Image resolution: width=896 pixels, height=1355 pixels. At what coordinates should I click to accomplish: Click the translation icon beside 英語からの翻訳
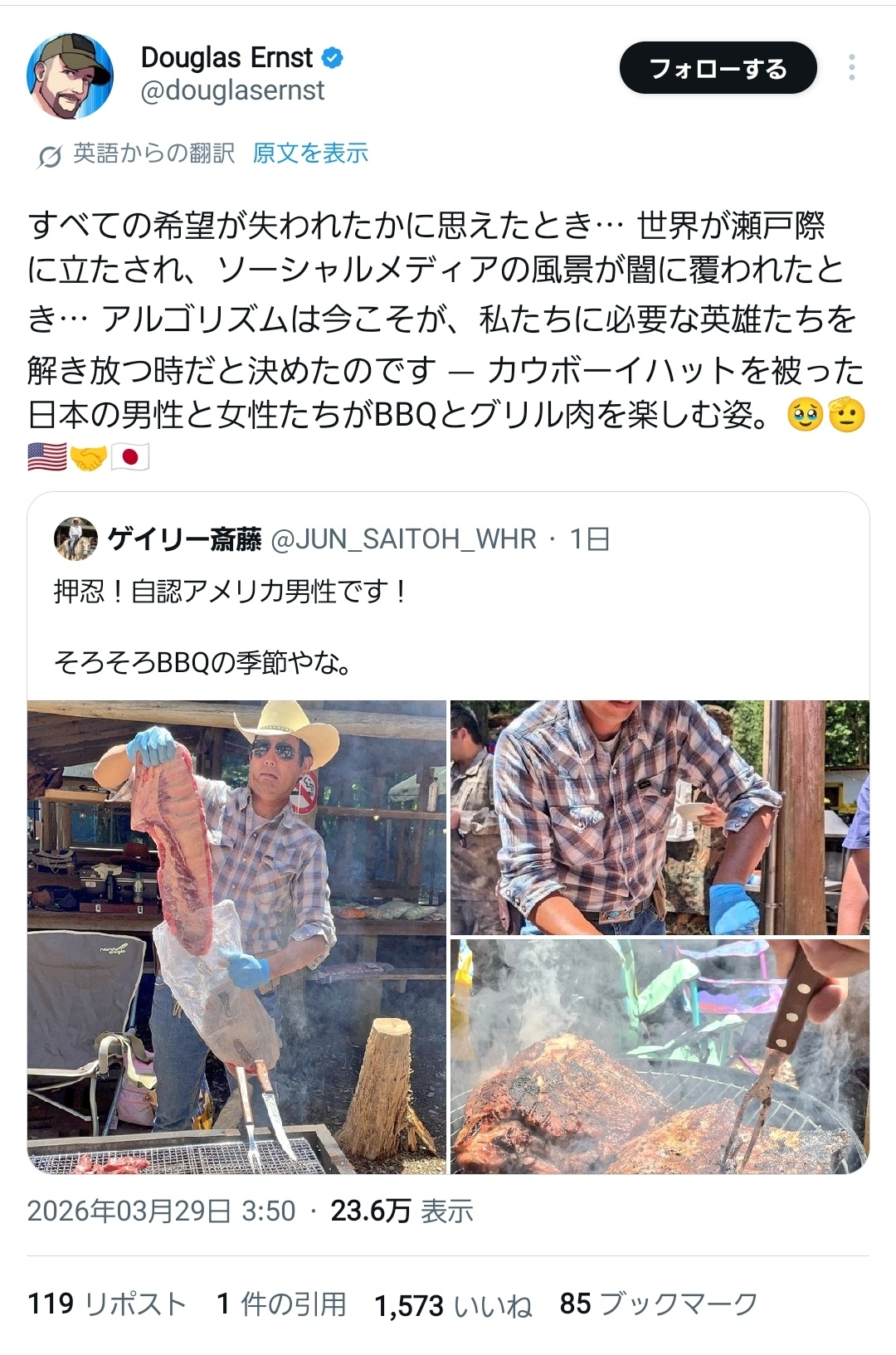pos(50,155)
